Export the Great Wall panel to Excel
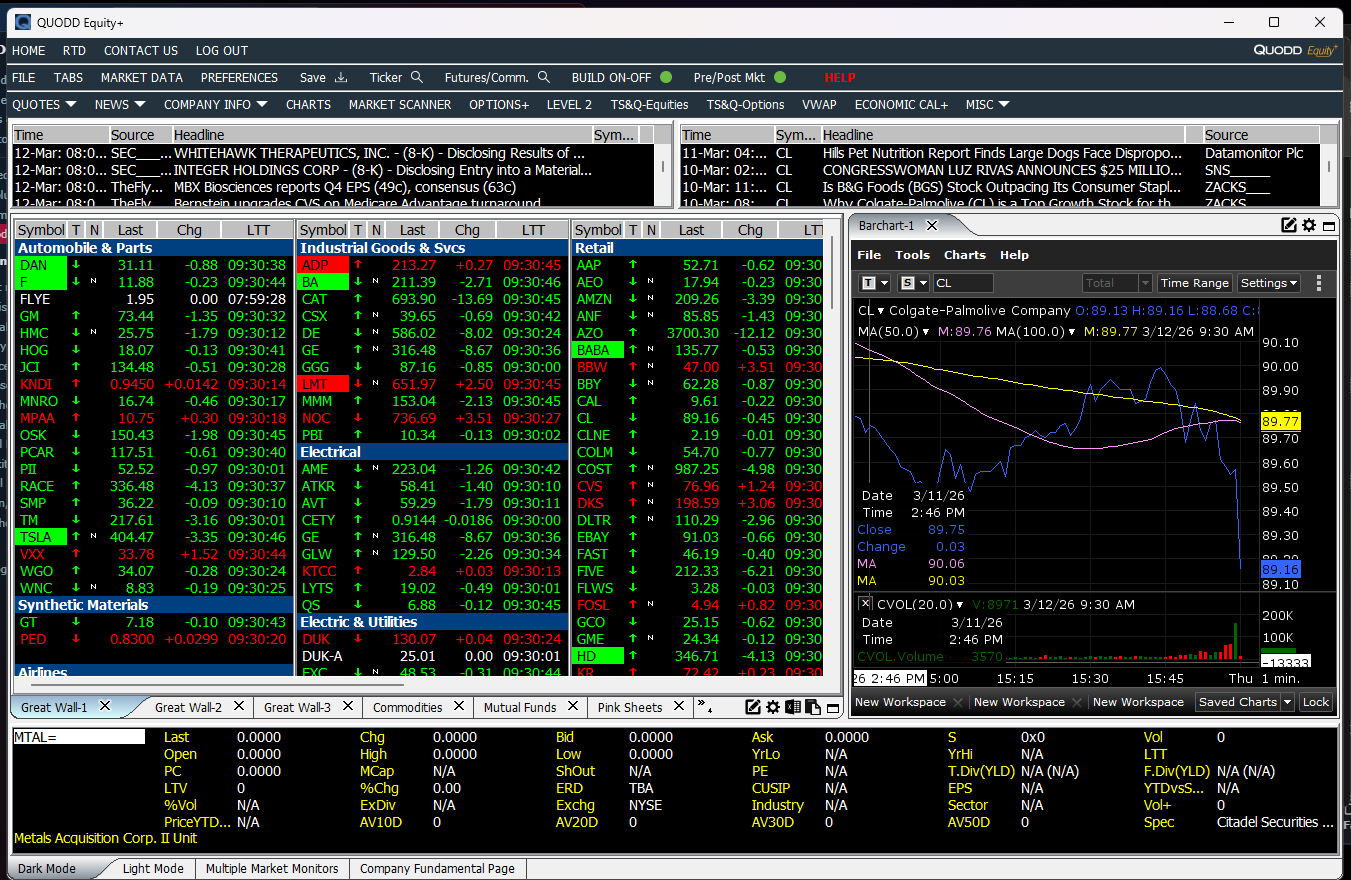 [x=793, y=707]
